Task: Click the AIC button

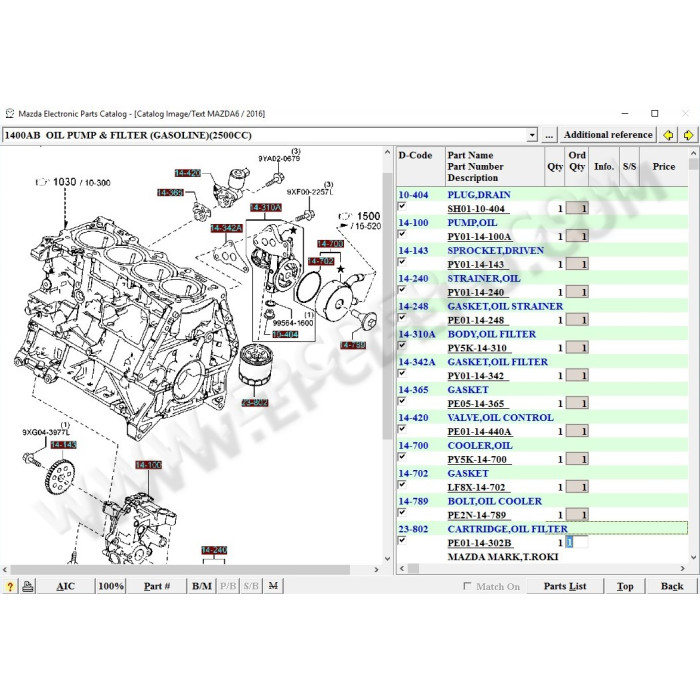Action: 66,586
